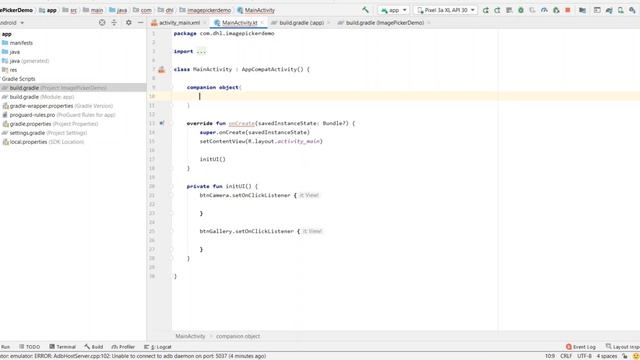Click the imagepickerdemo breadcrumb
Screen dimensions: 640x360
coord(205,10)
